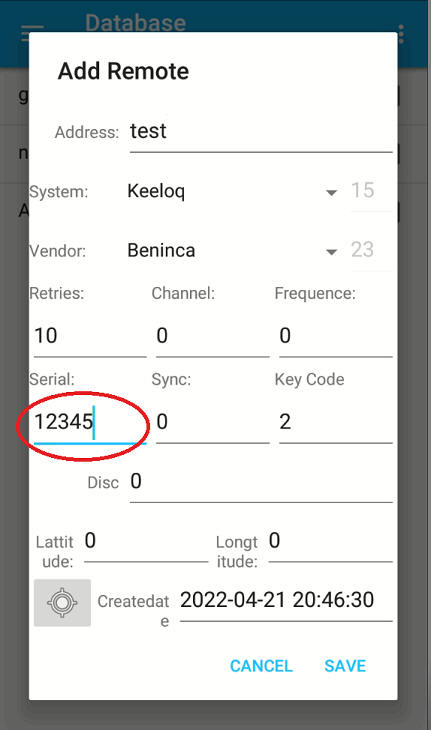Save the new remote
Viewport: 431px width, 730px height.
pyautogui.click(x=345, y=666)
